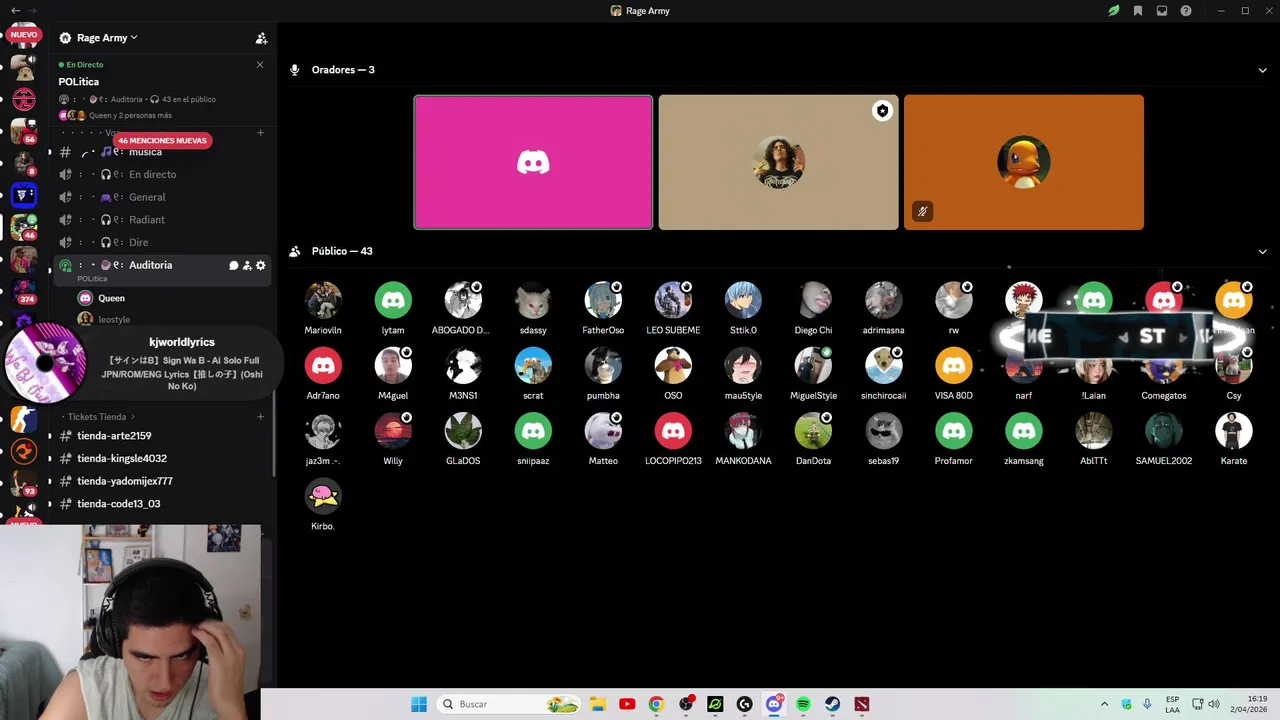Click the muted microphone icon on orange tile
The image size is (1280, 720).
pyautogui.click(x=922, y=211)
